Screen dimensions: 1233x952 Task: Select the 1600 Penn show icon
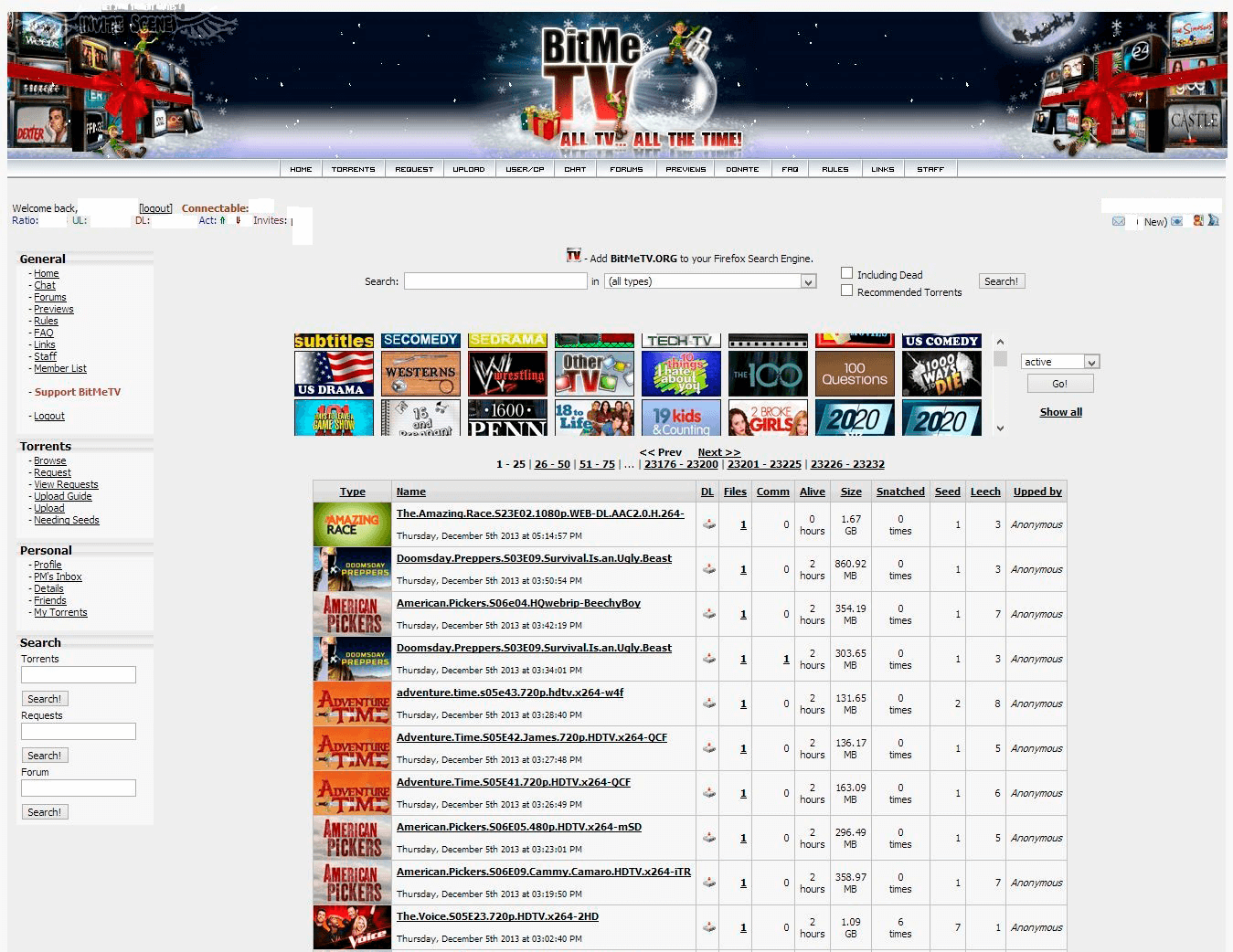click(x=507, y=418)
